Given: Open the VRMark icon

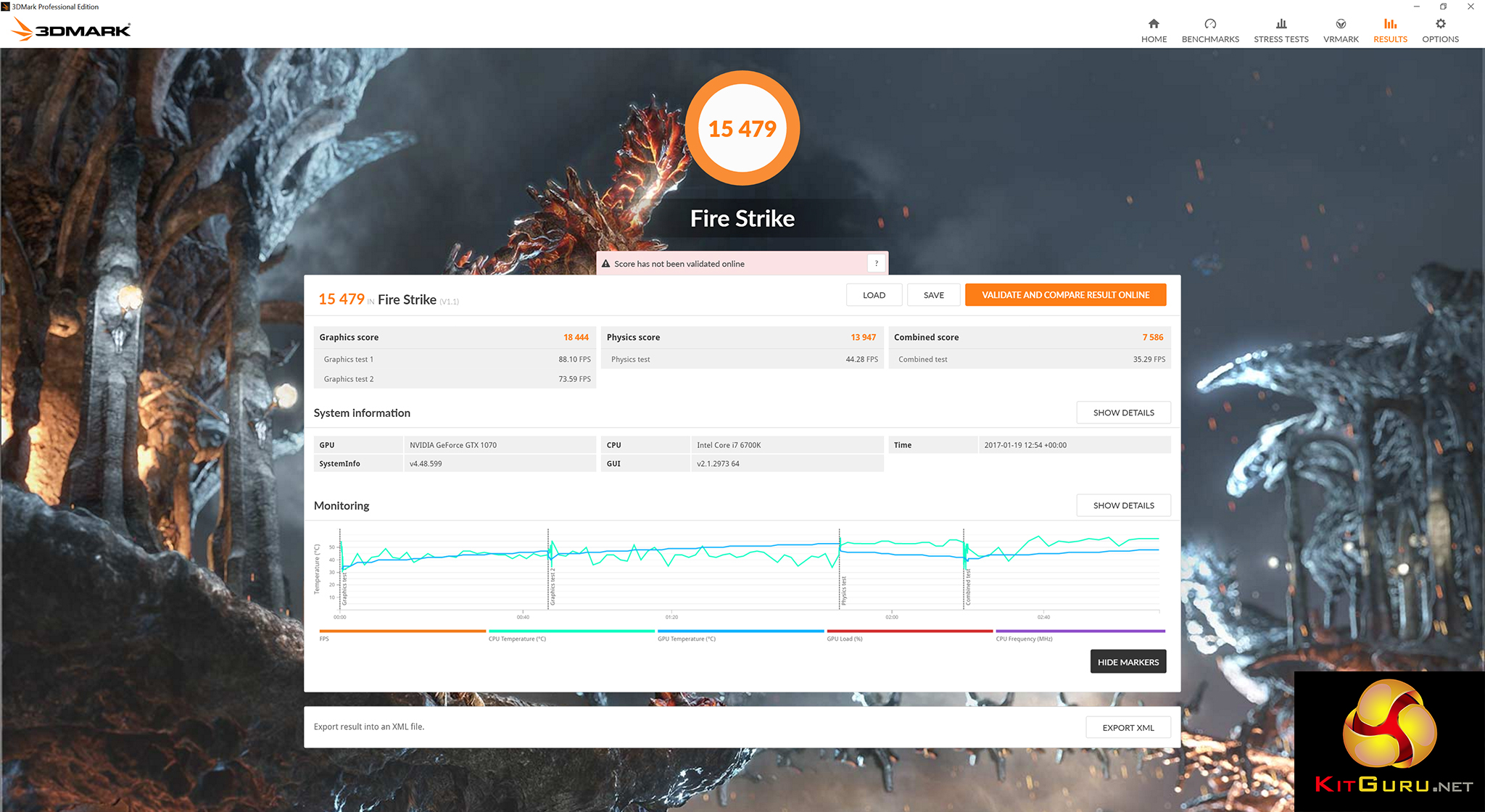Looking at the screenshot, I should [x=1341, y=24].
